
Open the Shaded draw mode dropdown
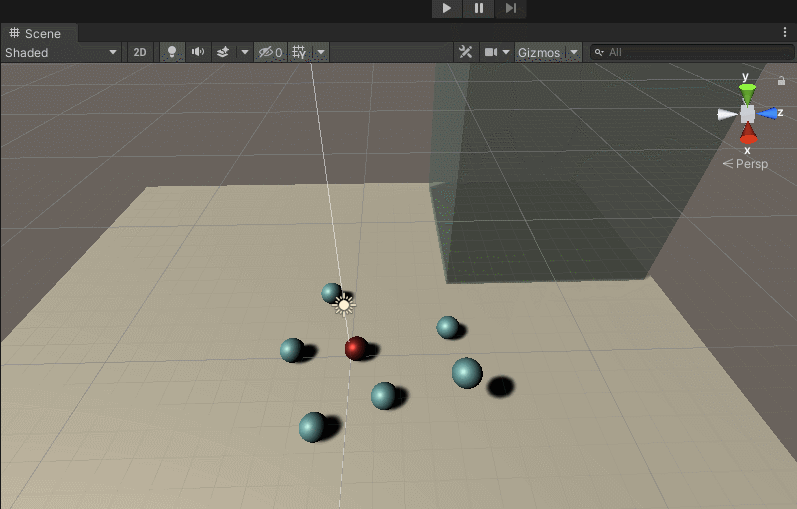(x=61, y=52)
